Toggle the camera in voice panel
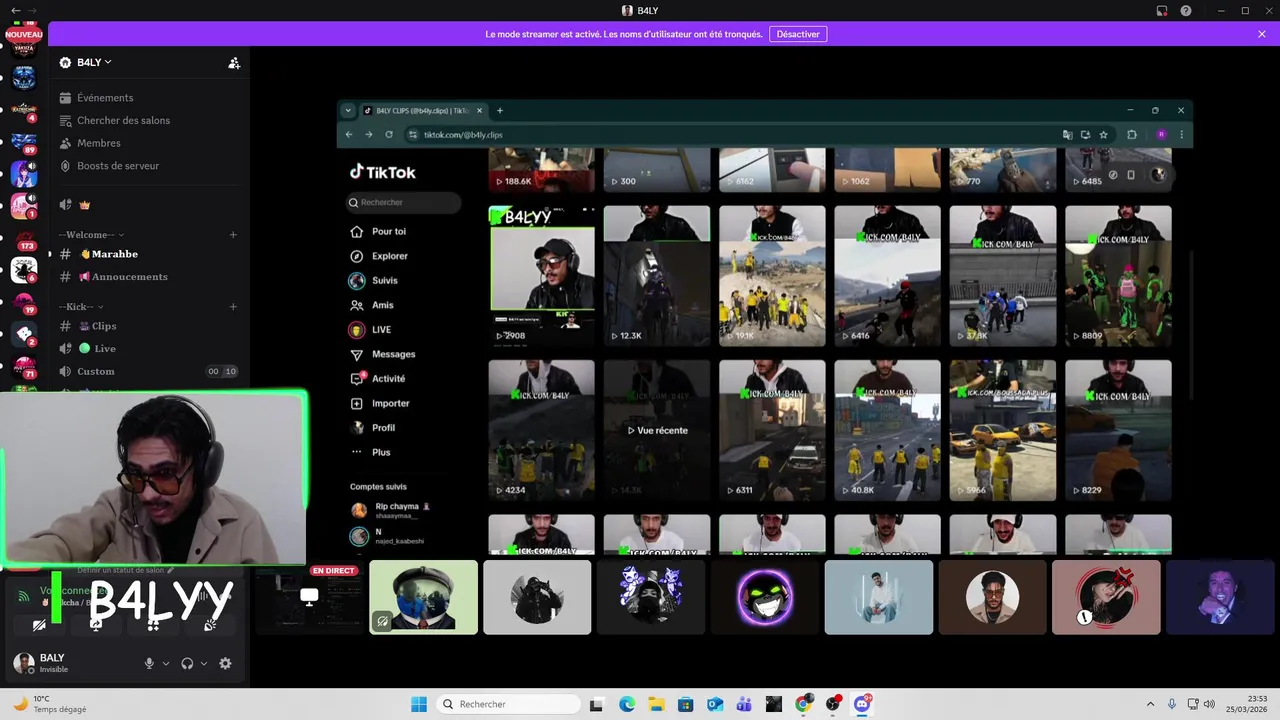The height and width of the screenshot is (720, 1280). (x=39, y=625)
